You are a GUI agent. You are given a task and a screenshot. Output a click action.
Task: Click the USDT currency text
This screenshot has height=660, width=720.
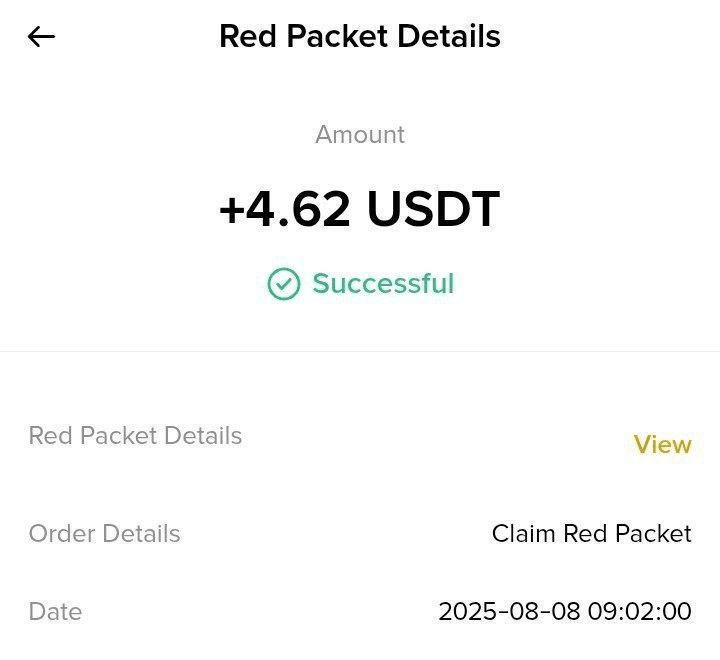[432, 209]
